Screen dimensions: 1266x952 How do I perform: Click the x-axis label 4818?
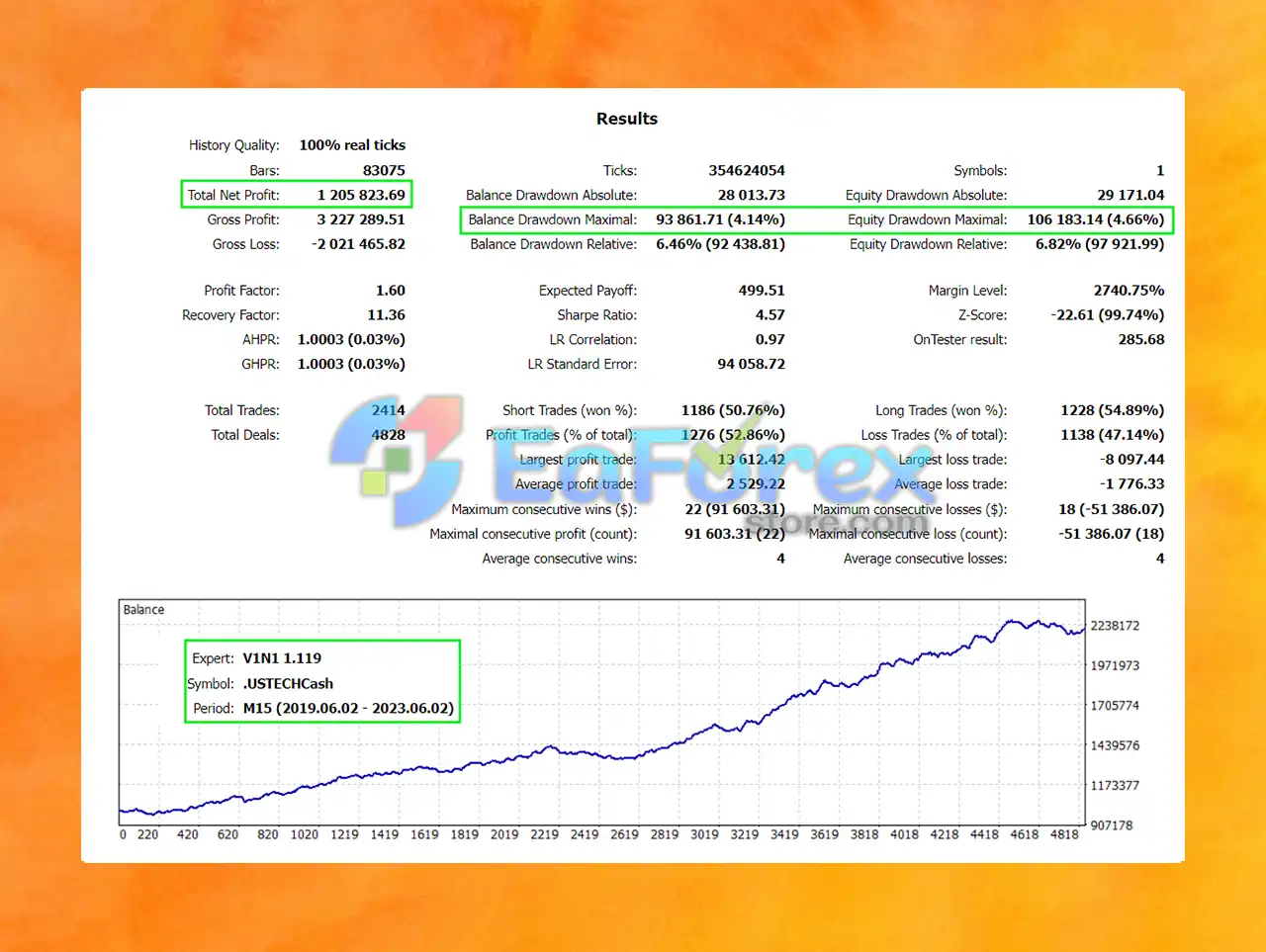1064,834
